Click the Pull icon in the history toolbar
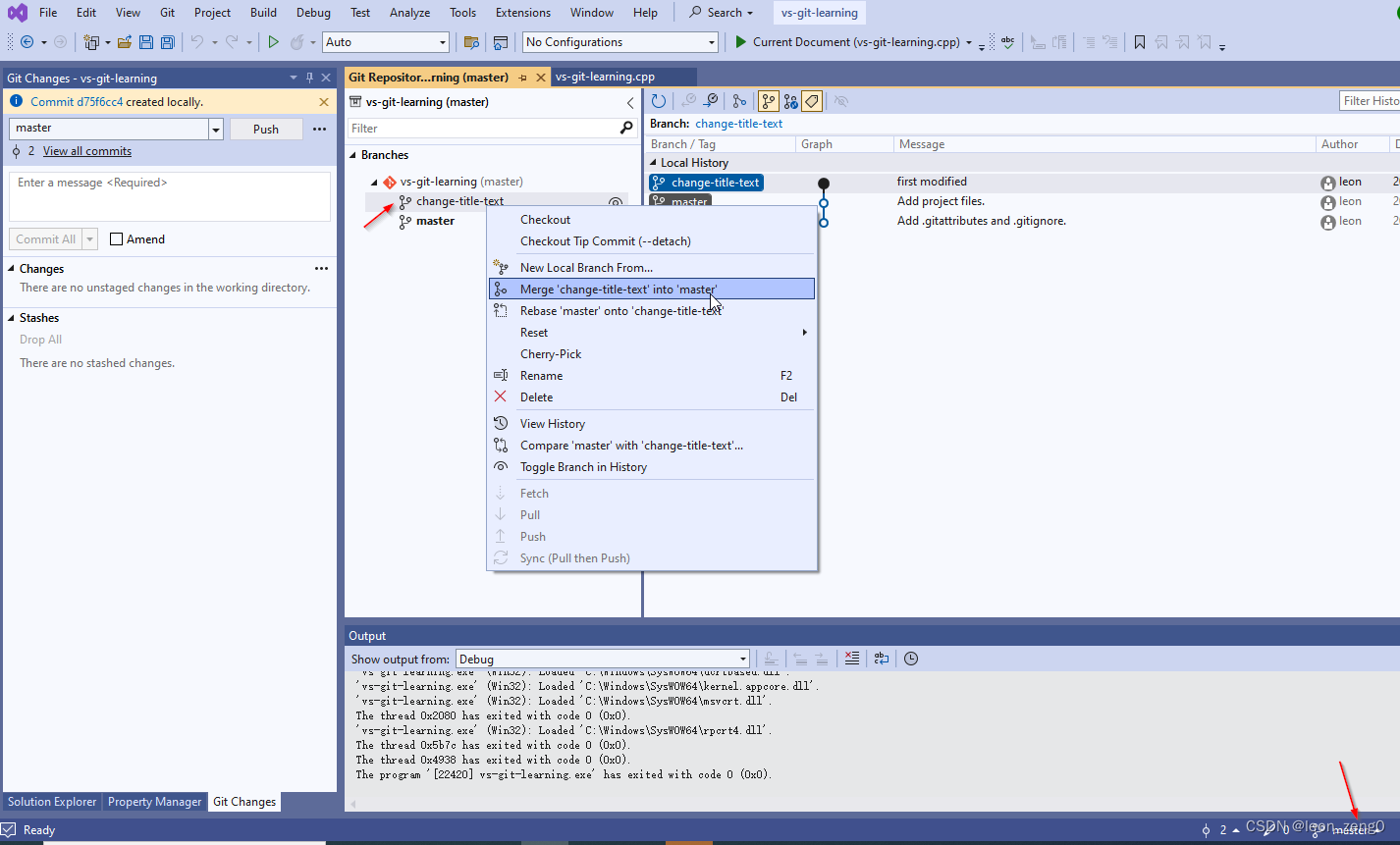The height and width of the screenshot is (845, 1400). point(712,101)
